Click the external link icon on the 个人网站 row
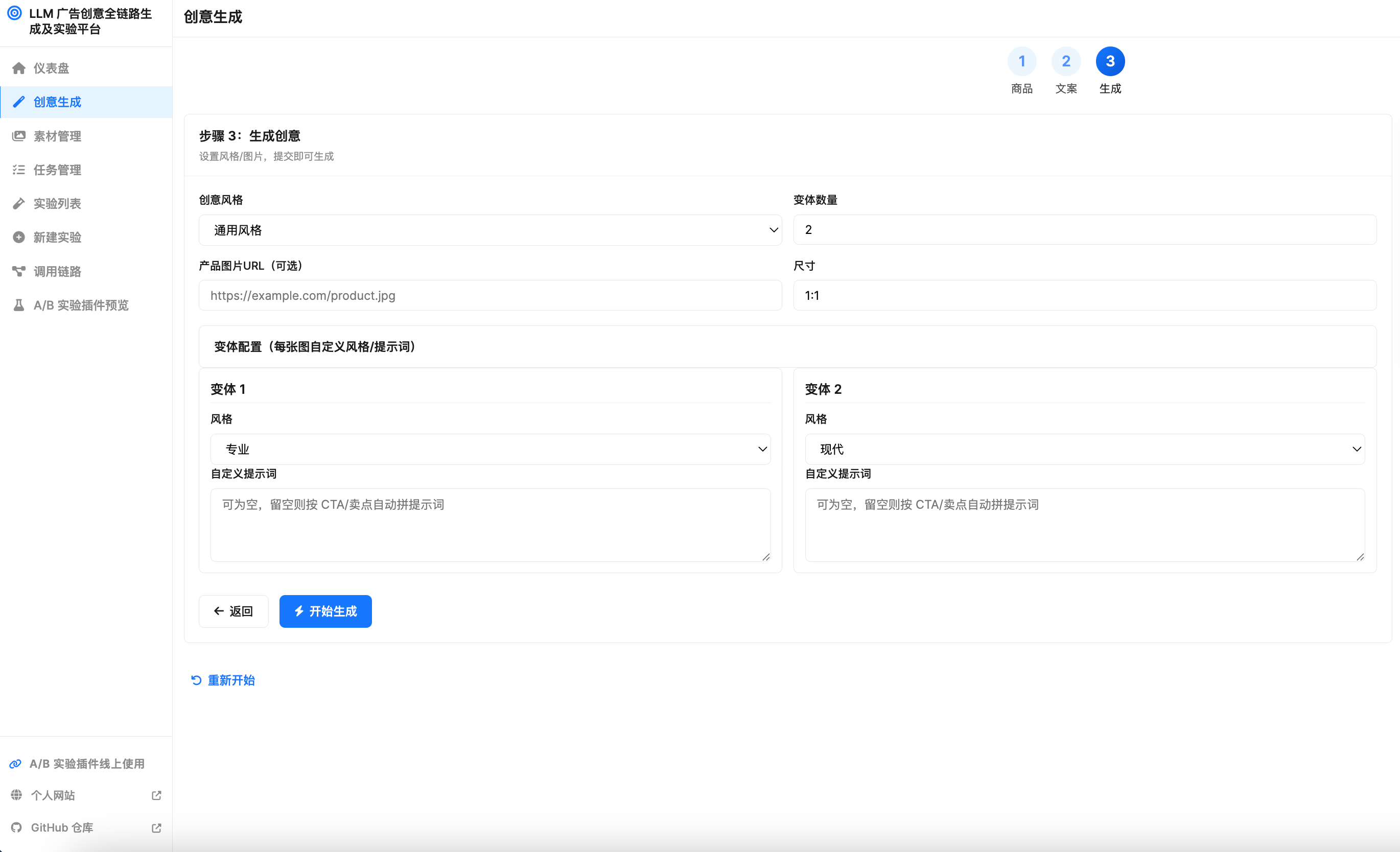 156,795
